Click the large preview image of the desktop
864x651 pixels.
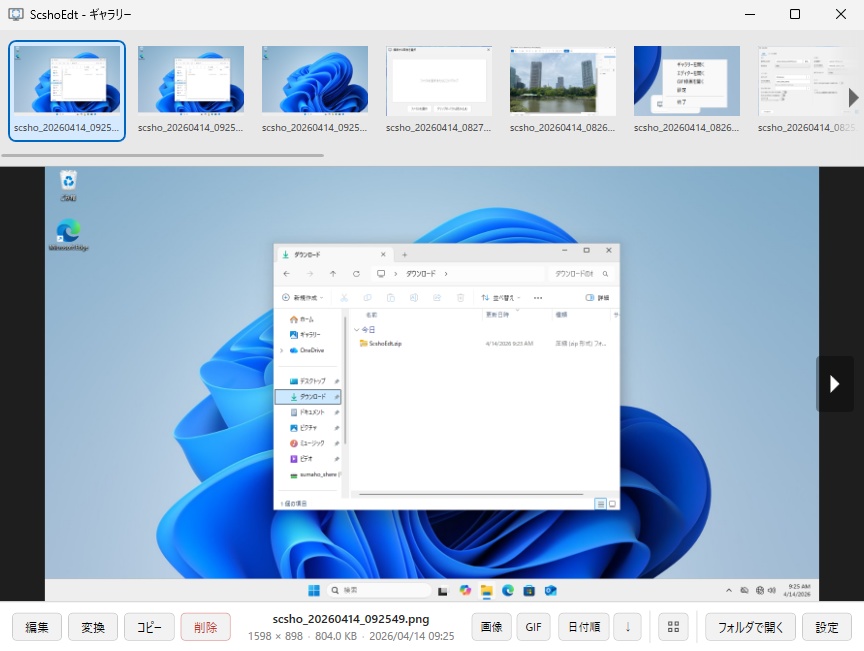point(431,384)
